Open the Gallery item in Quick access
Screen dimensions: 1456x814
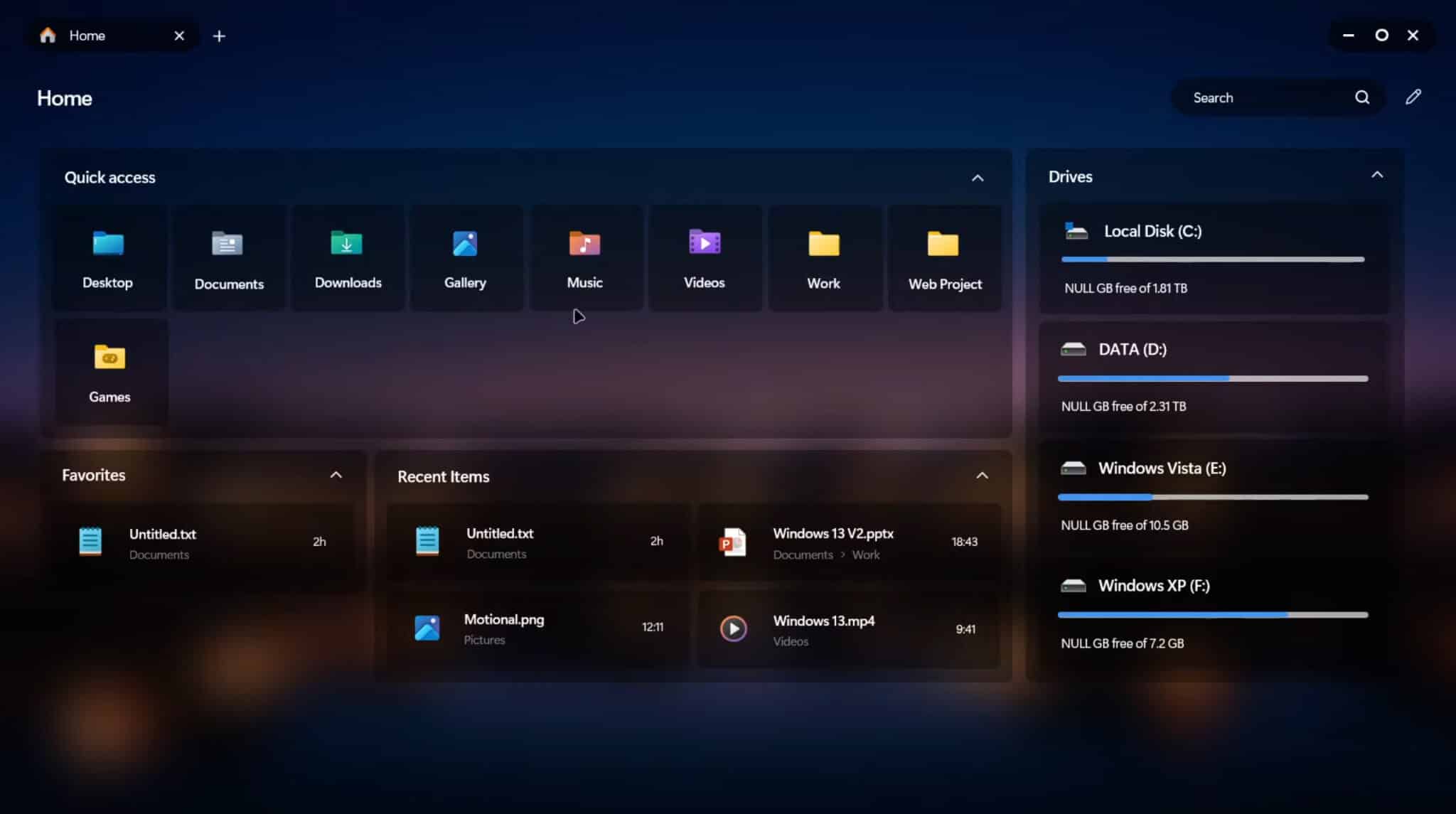(x=465, y=257)
